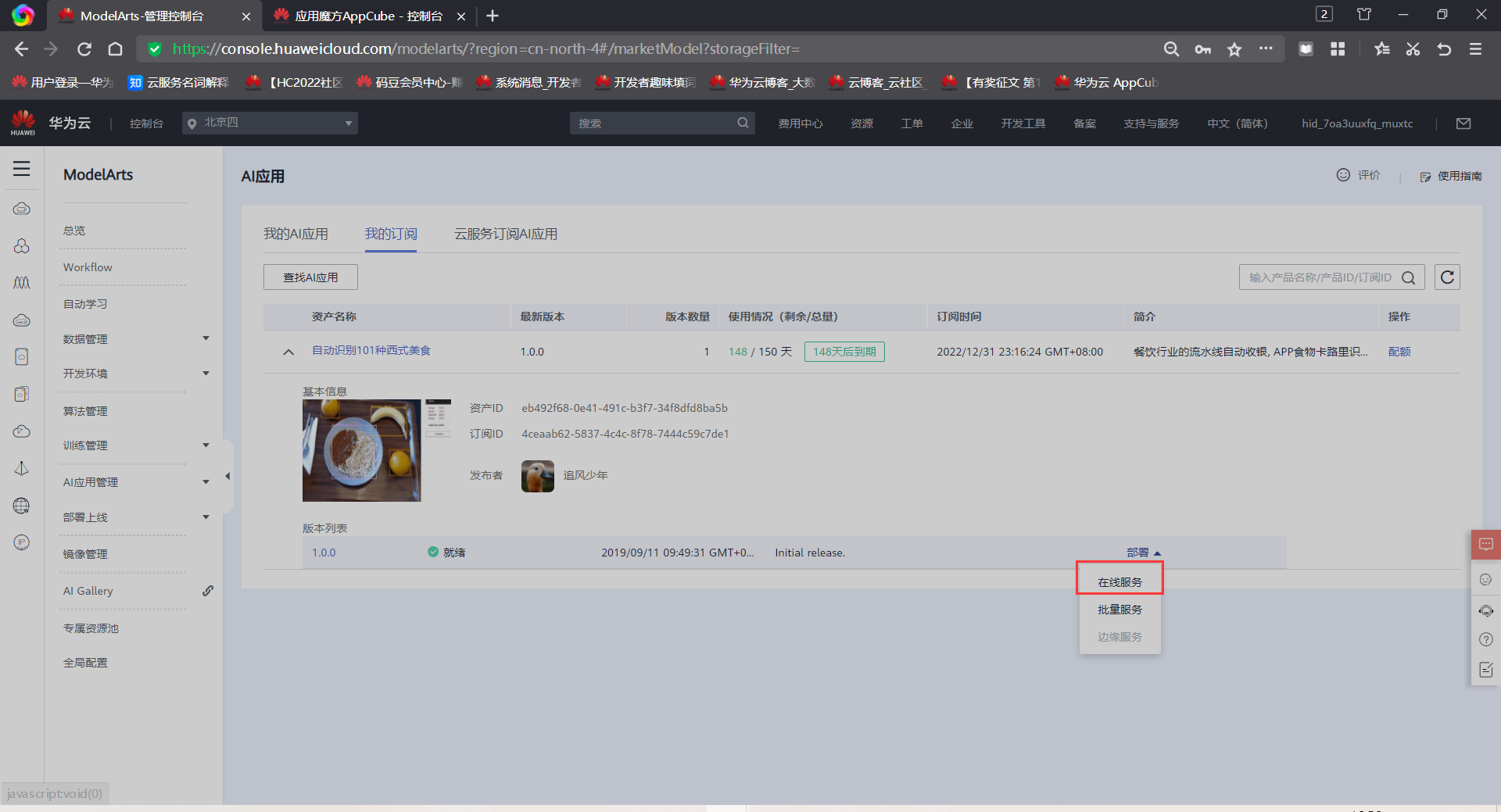
Task: Collapse the ModelArts sidebar with the arrow handle
Action: tap(227, 476)
